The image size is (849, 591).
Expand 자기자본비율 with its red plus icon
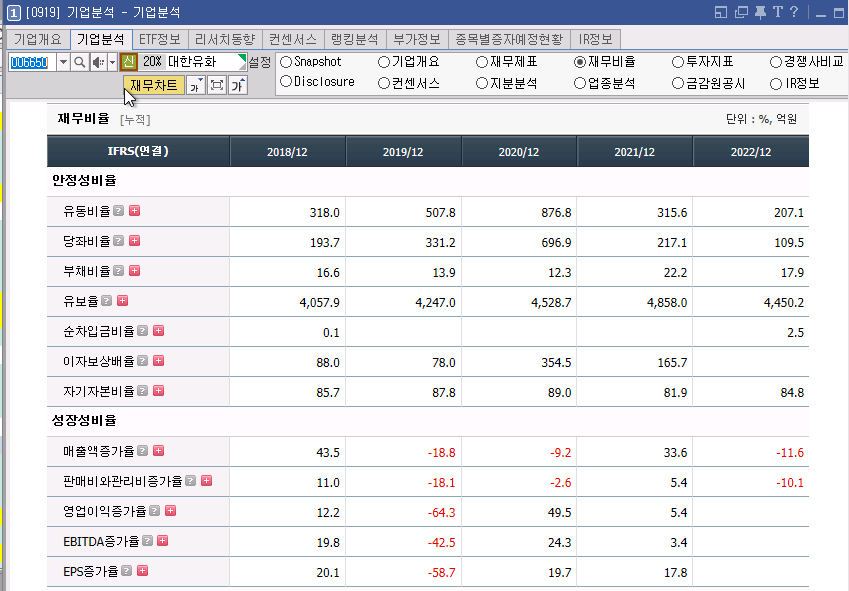tap(158, 391)
